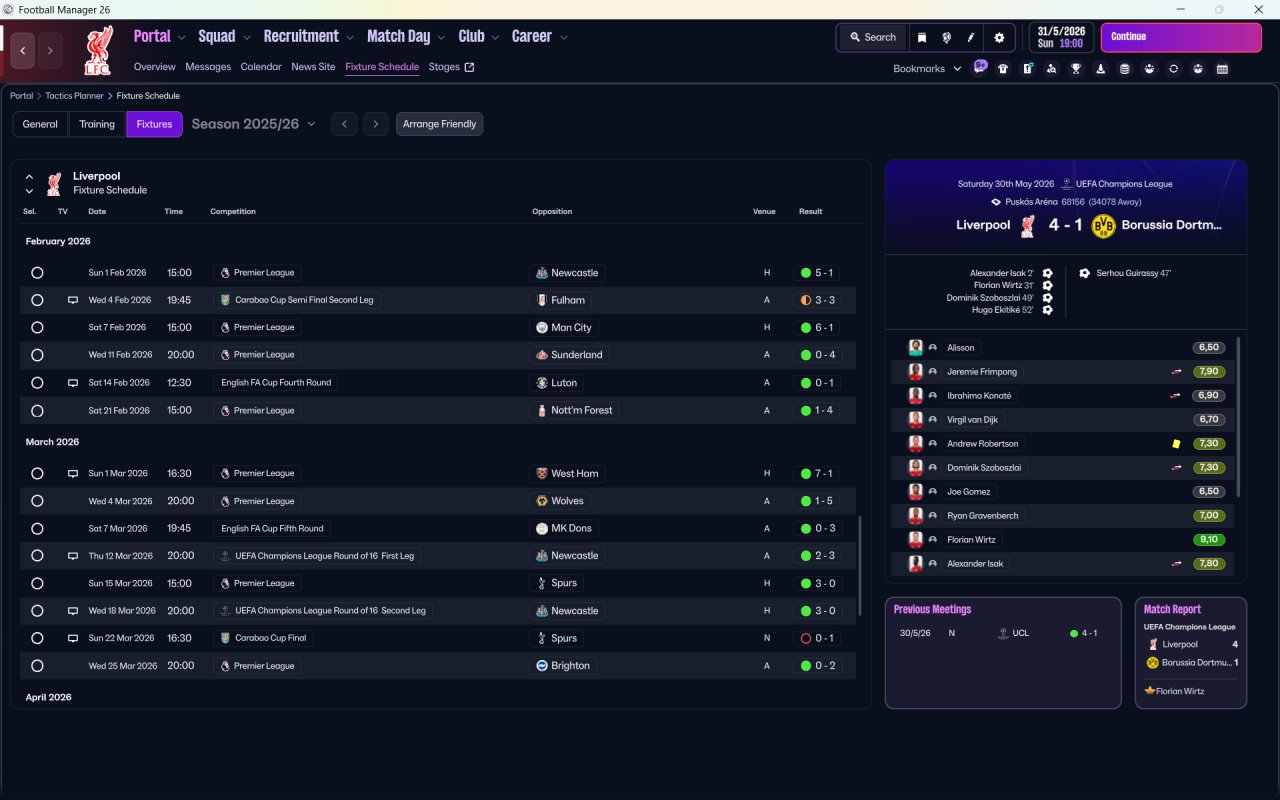
Task: Click Florian Wirtz's 9,10 rating badge
Action: click(x=1208, y=540)
